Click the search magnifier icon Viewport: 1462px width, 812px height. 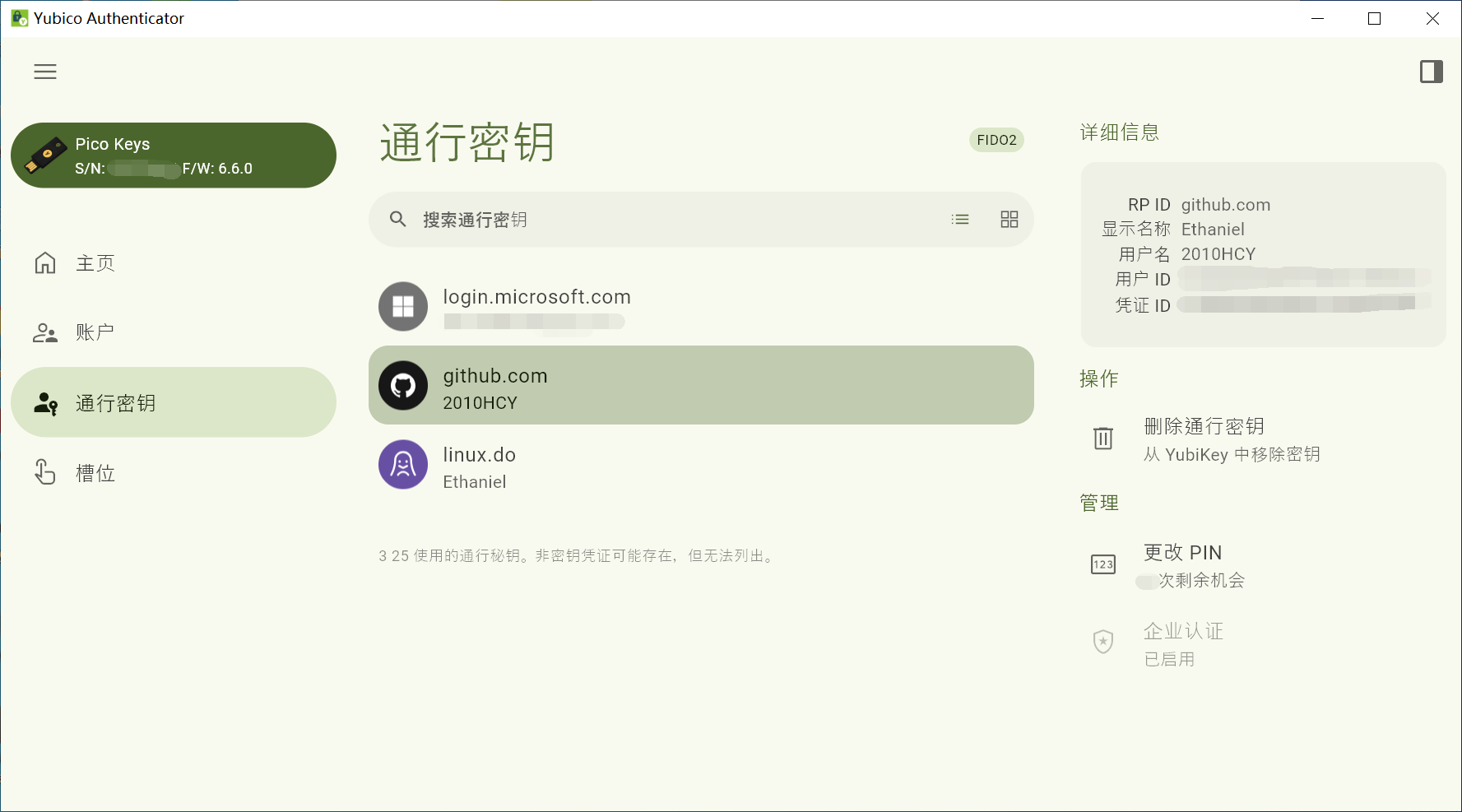[398, 220]
